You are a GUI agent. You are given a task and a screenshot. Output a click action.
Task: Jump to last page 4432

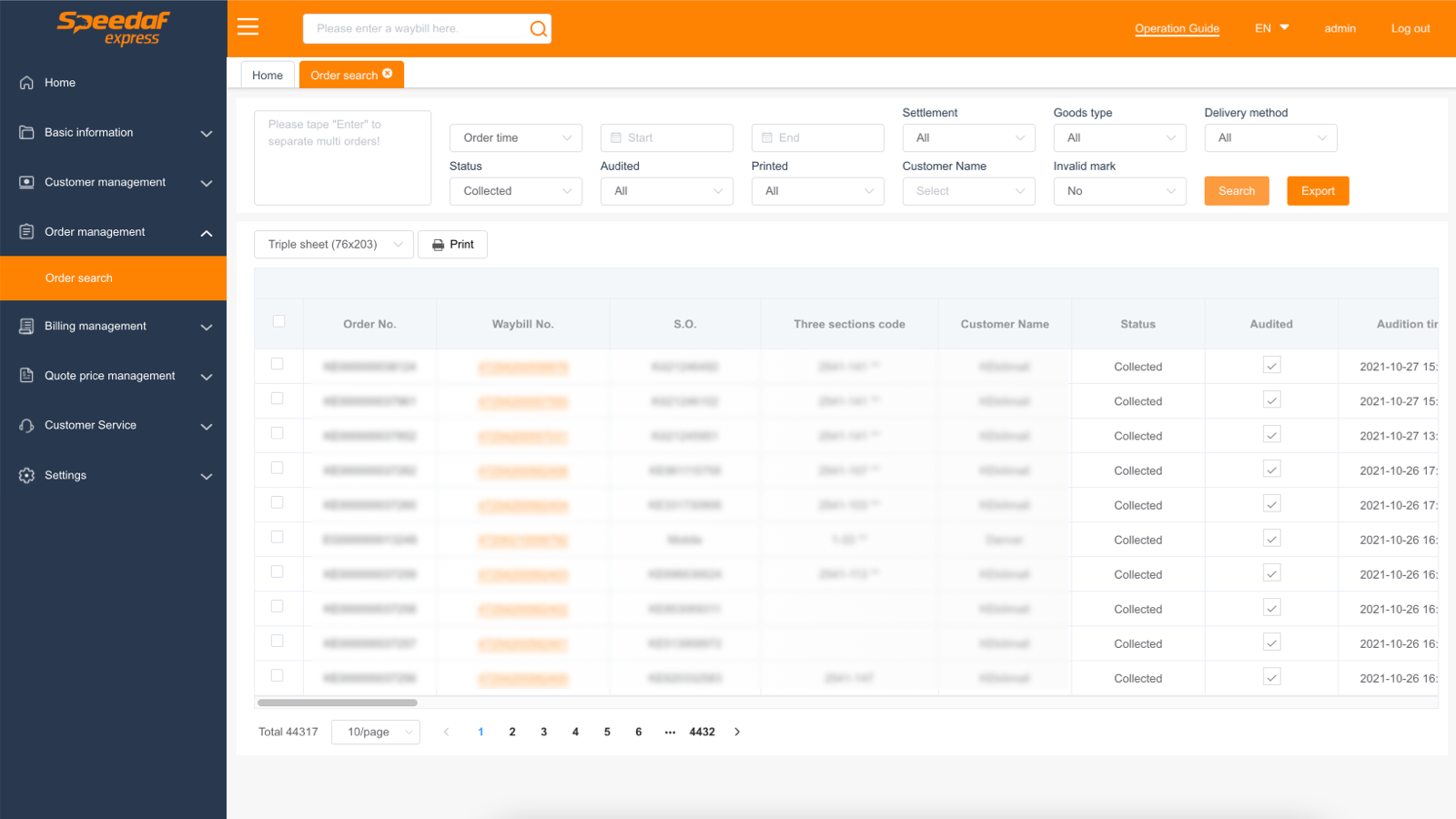click(703, 732)
